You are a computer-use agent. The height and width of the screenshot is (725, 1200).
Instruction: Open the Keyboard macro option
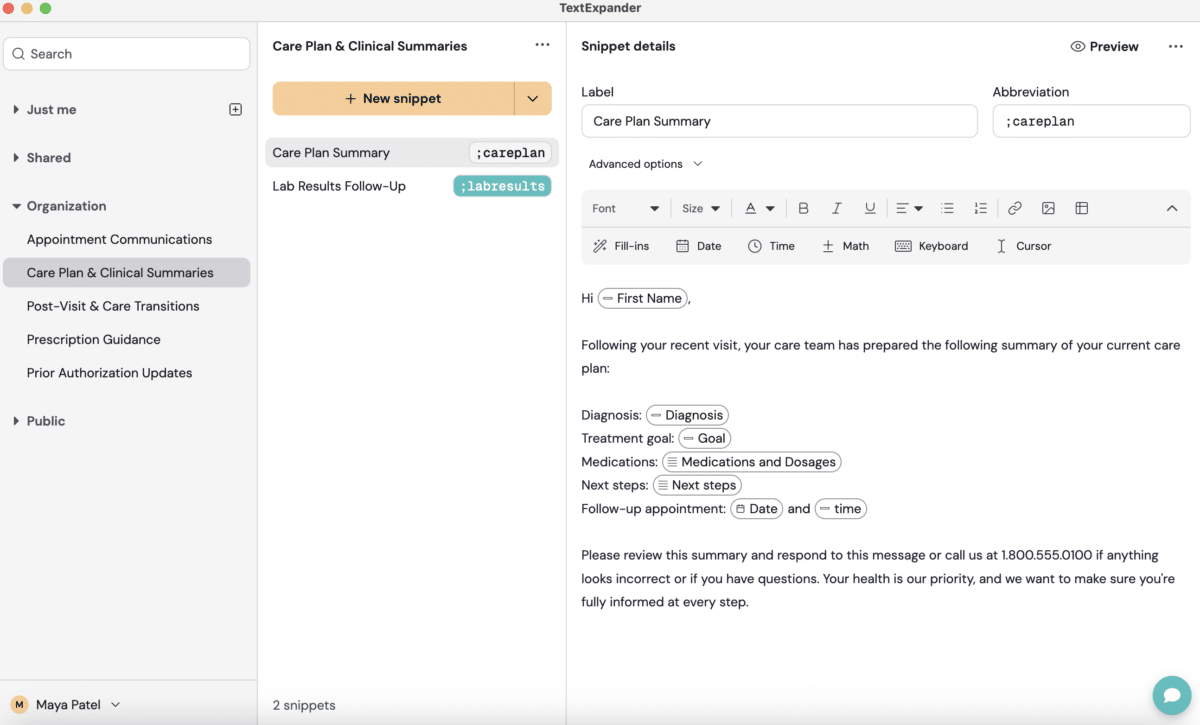931,246
